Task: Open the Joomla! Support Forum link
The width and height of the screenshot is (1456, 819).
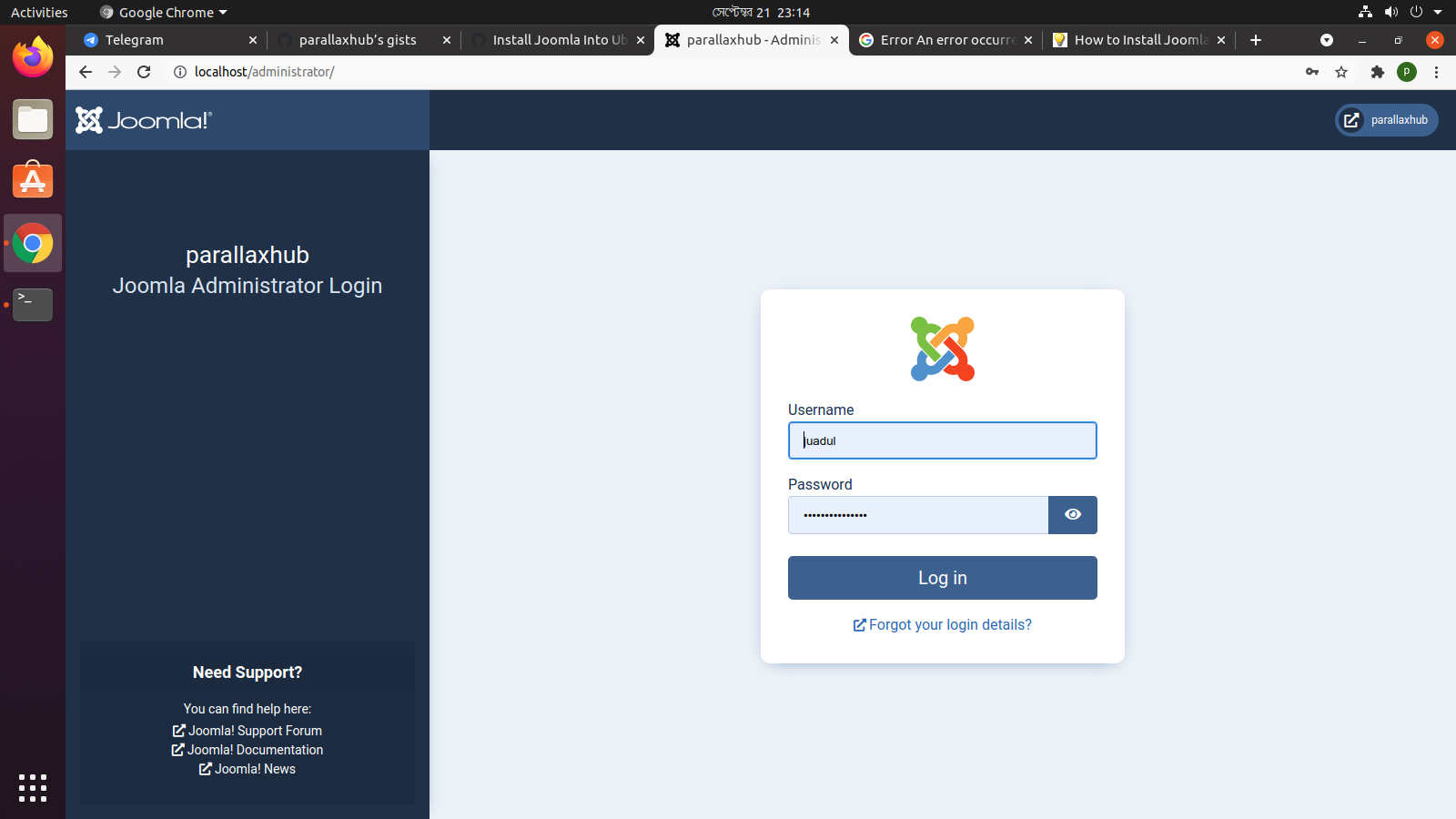Action: [x=247, y=730]
